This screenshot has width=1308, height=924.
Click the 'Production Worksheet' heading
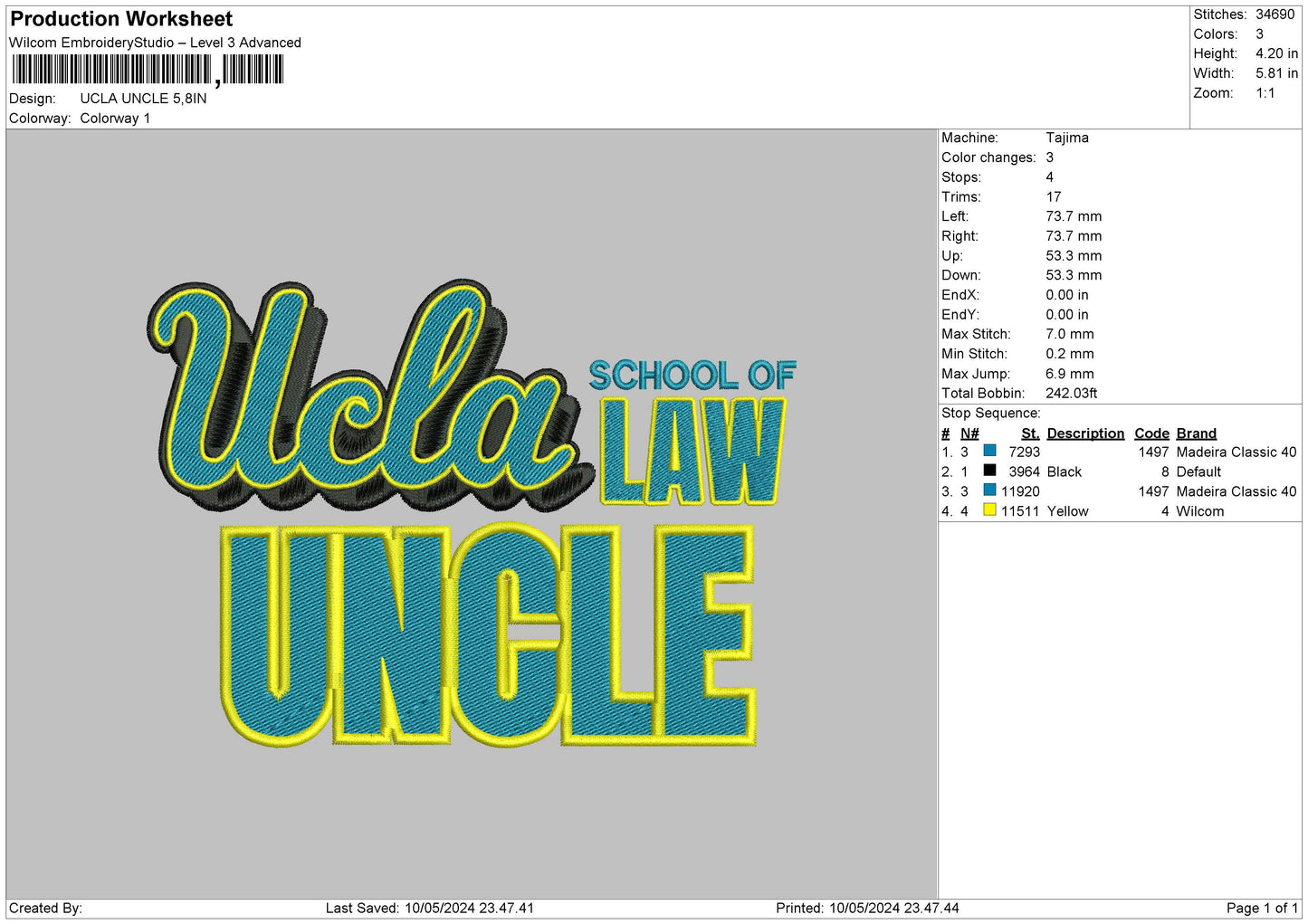pyautogui.click(x=121, y=19)
